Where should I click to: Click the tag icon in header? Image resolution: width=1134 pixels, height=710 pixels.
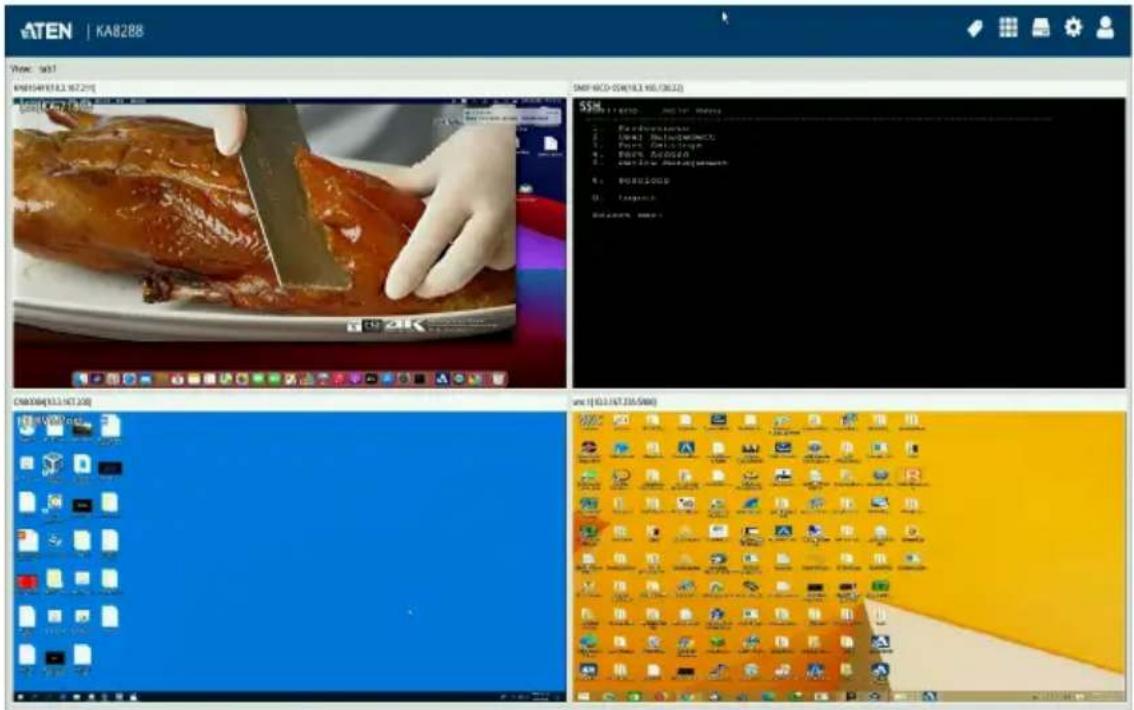pos(975,29)
